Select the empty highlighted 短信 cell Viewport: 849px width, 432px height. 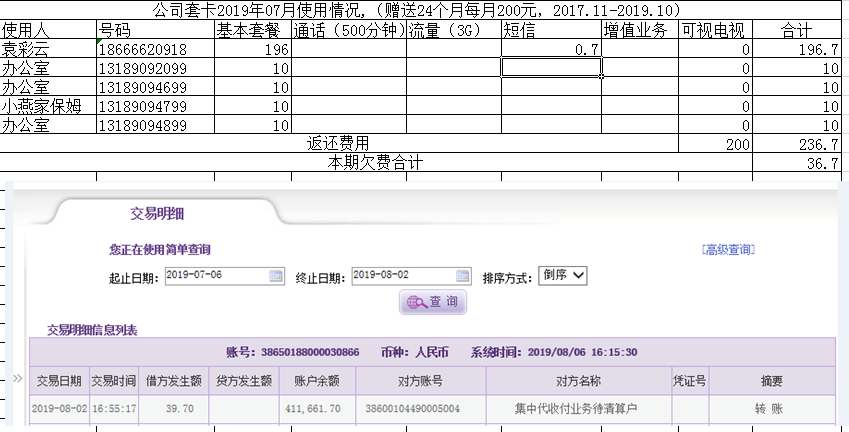(x=551, y=68)
